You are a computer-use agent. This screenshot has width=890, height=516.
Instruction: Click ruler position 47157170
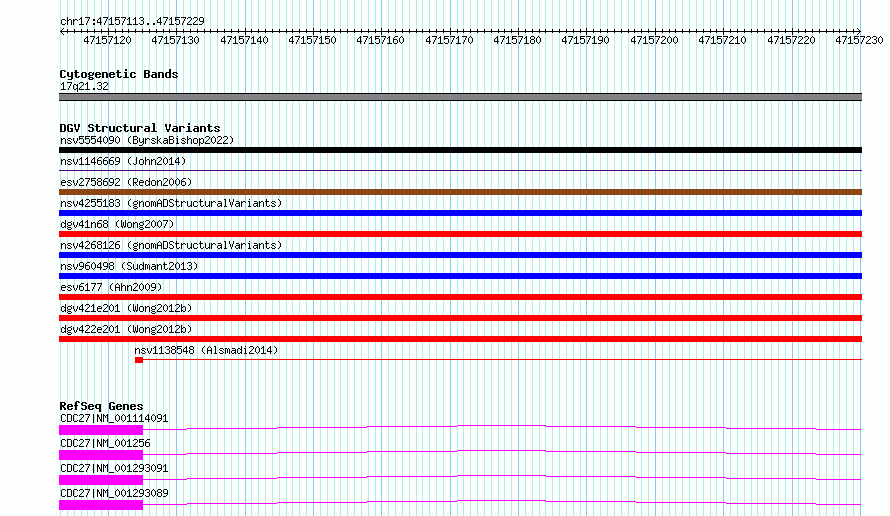pos(449,40)
